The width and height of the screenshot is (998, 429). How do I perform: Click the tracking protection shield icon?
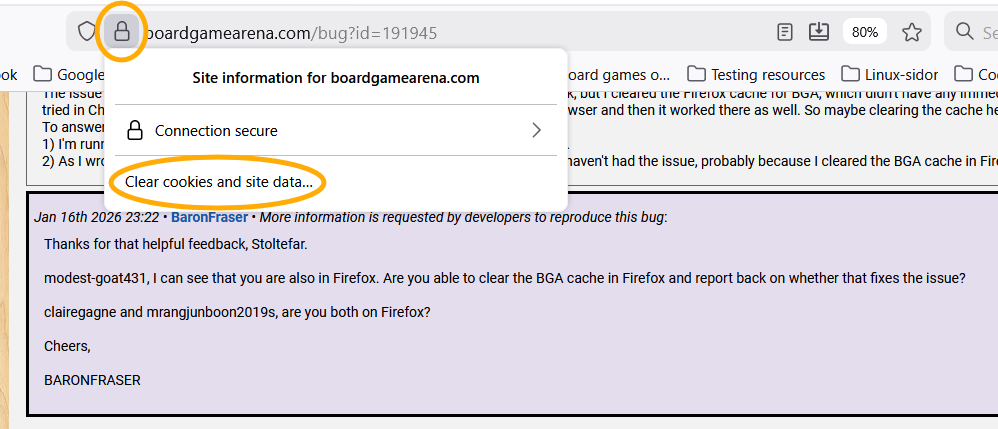[x=88, y=32]
